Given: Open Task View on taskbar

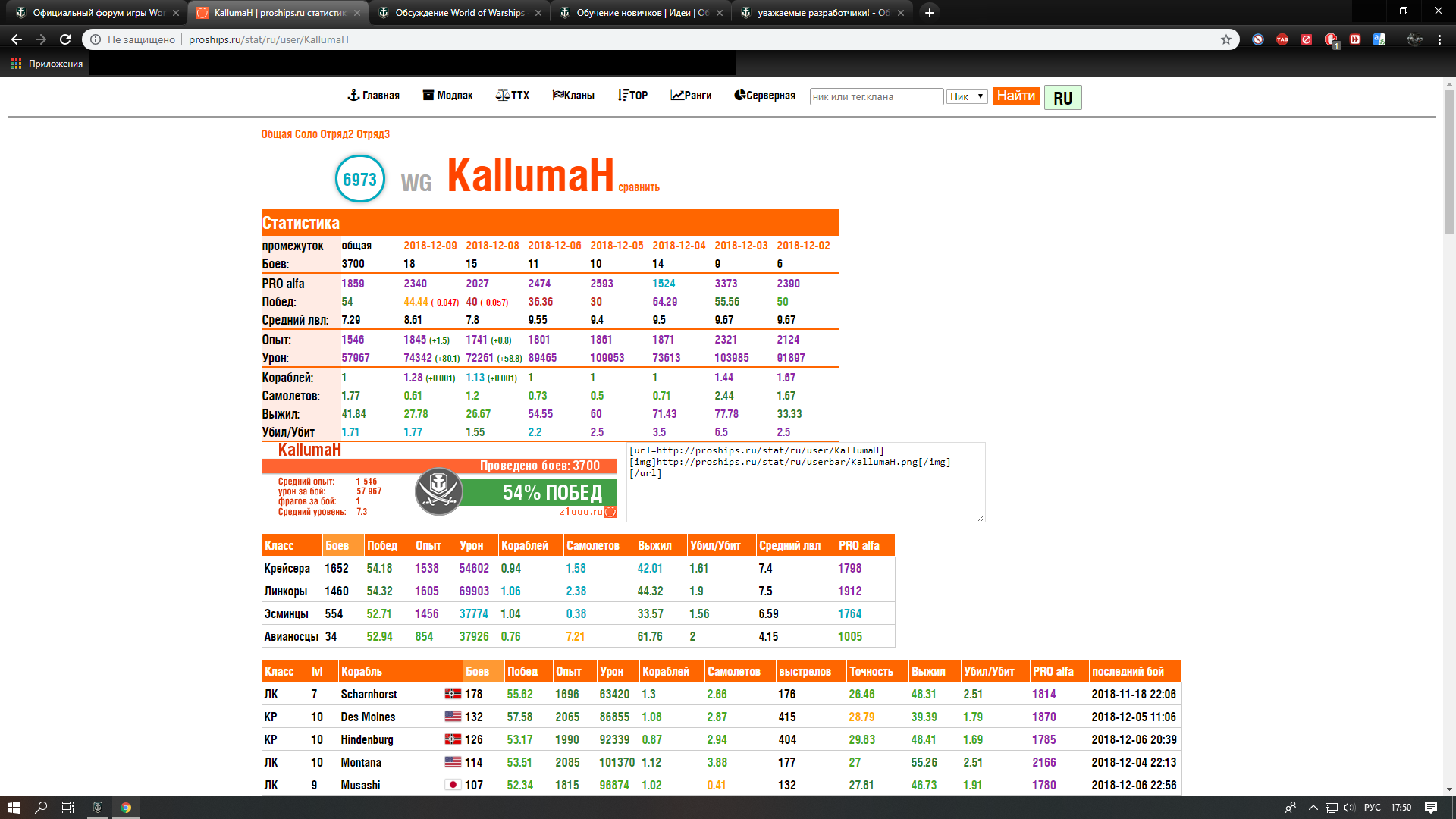Looking at the screenshot, I should (68, 808).
